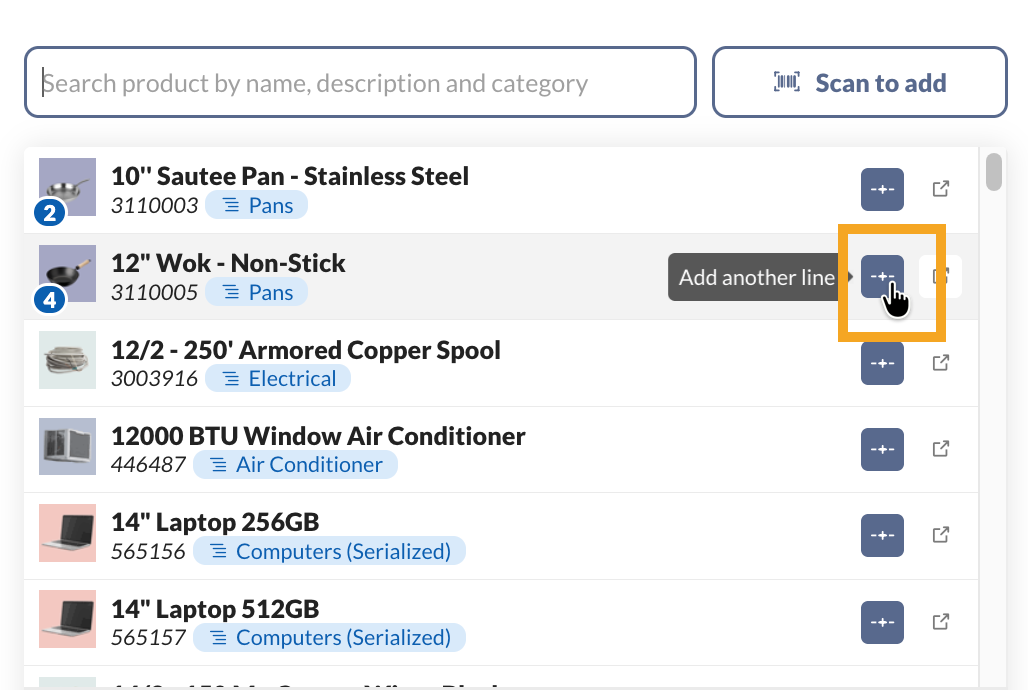Click the add-line icon for 10'' Sautee Pan
This screenshot has width=1028, height=690.
(882, 189)
